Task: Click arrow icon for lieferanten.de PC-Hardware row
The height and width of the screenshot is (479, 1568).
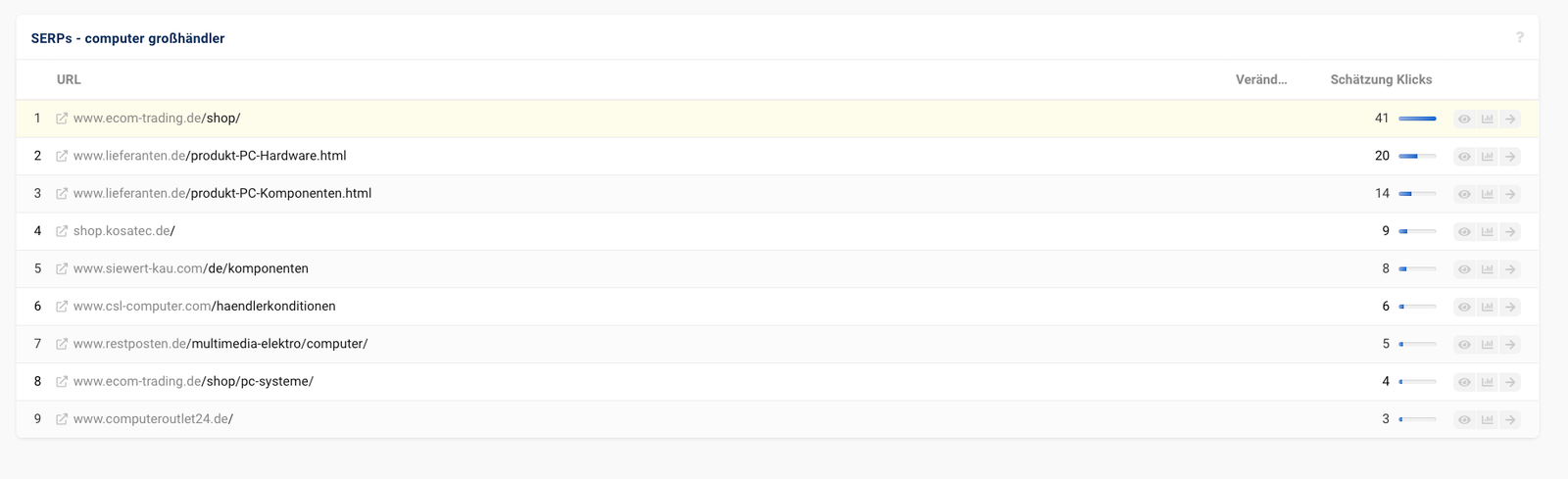Action: coord(1510,156)
